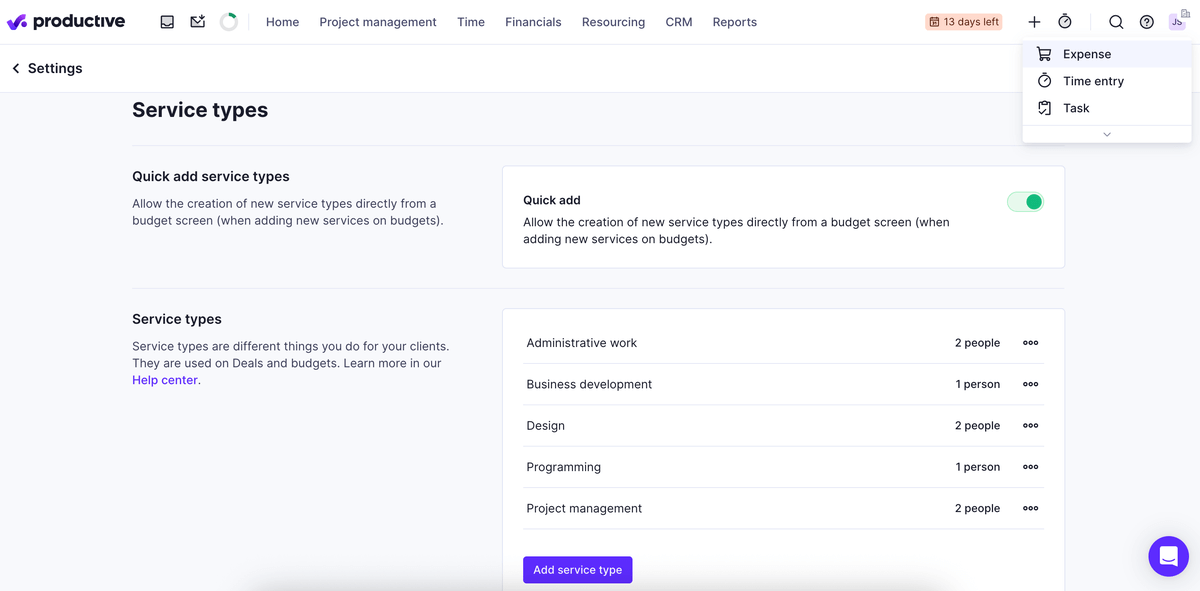Click the trial progress circle indicator
Image resolution: width=1200 pixels, height=591 pixels.
(x=228, y=20)
